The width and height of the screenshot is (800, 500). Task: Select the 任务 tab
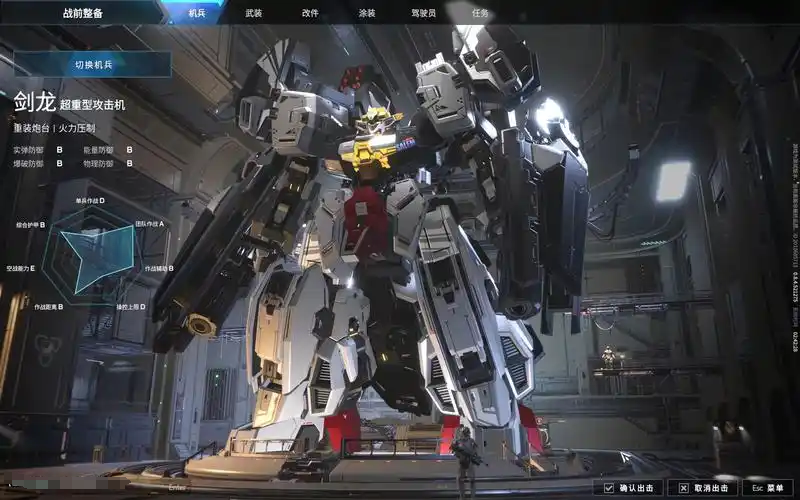coord(480,13)
